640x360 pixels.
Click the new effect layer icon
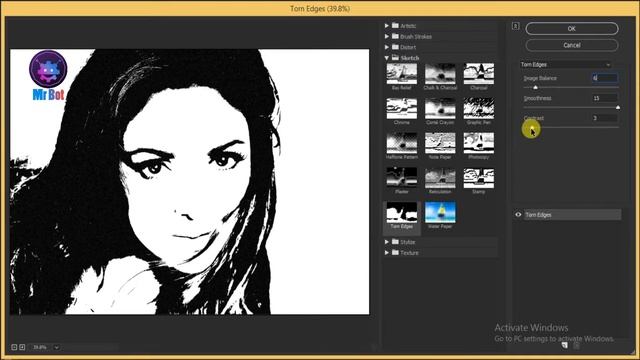[x=564, y=346]
